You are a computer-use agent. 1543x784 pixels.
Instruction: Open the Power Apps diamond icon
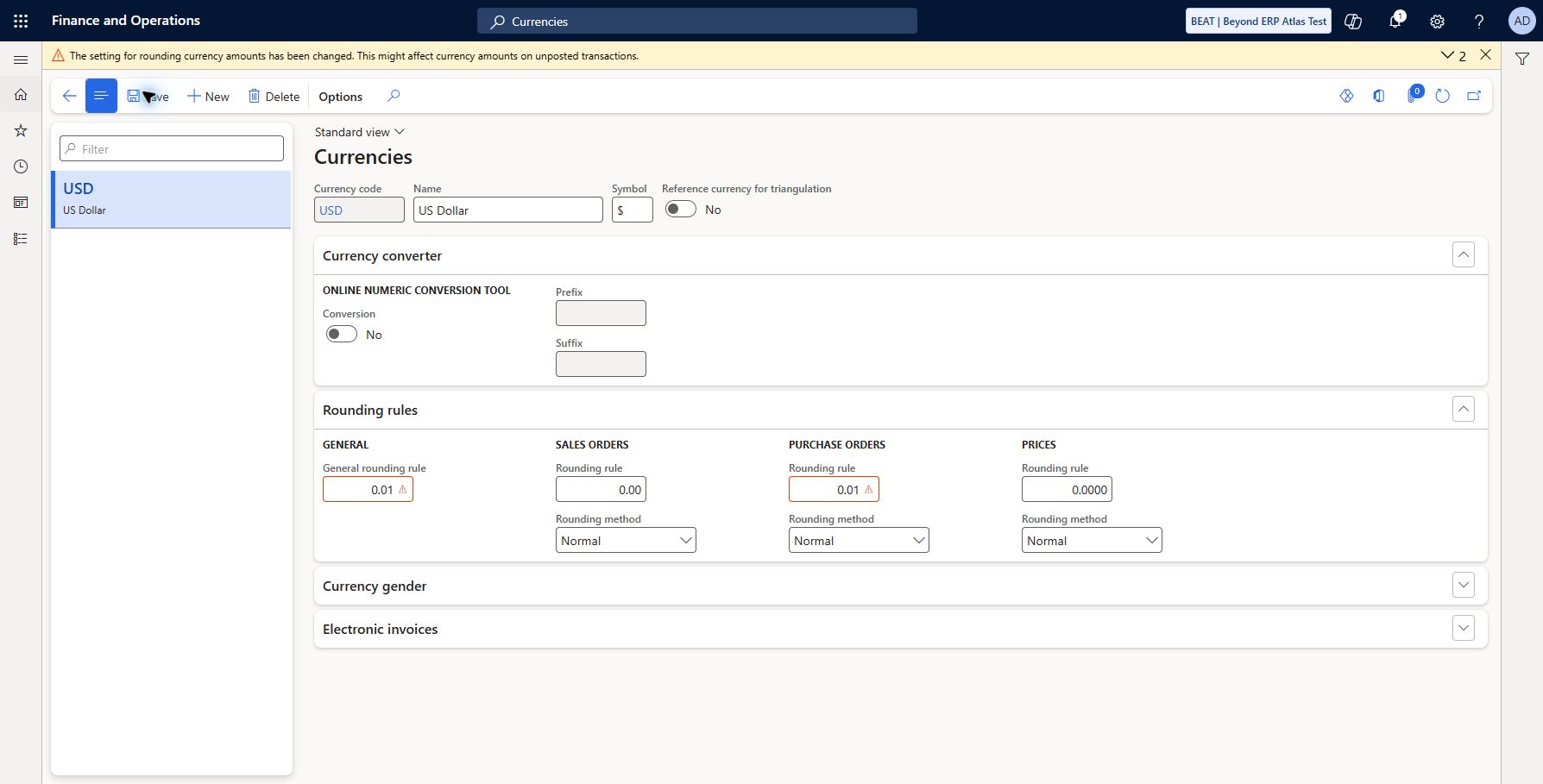click(1346, 96)
